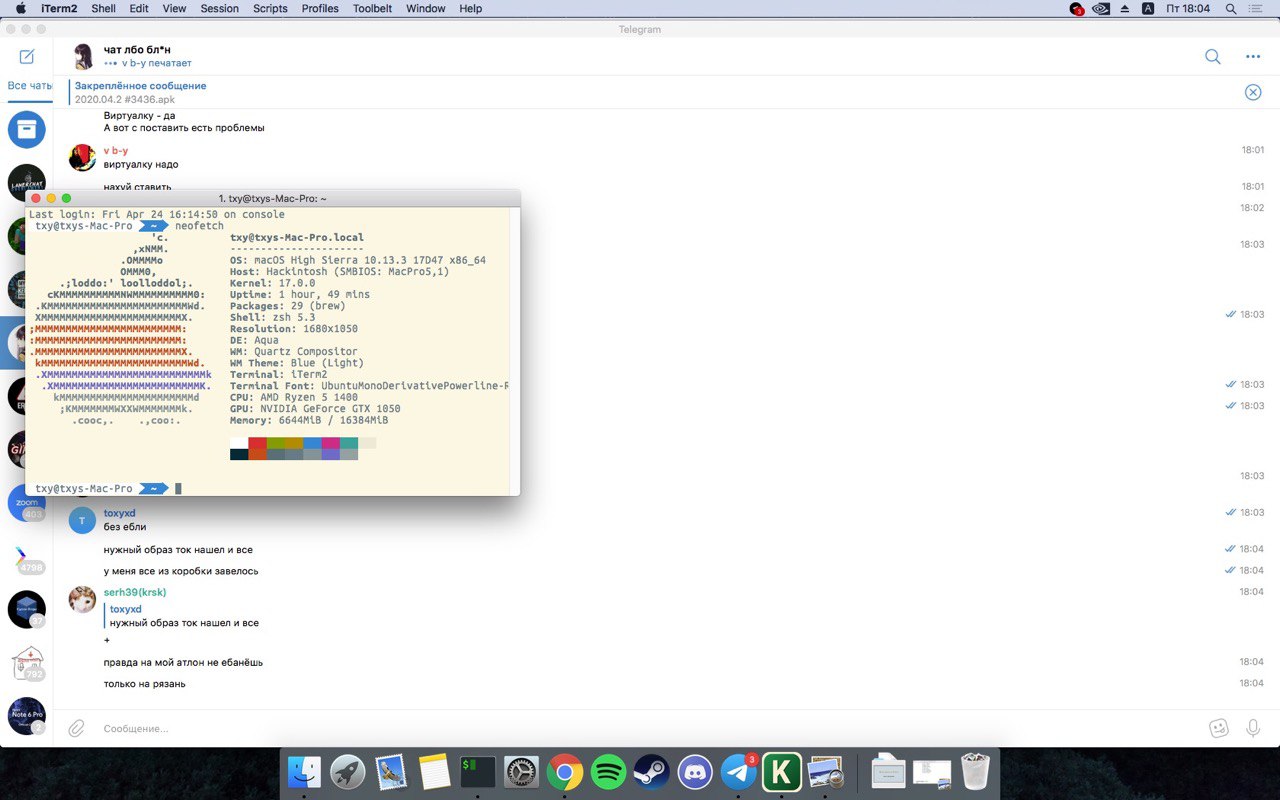Click the teal swatch in neofetch palette
Image resolution: width=1280 pixels, height=800 pixels.
(x=349, y=443)
